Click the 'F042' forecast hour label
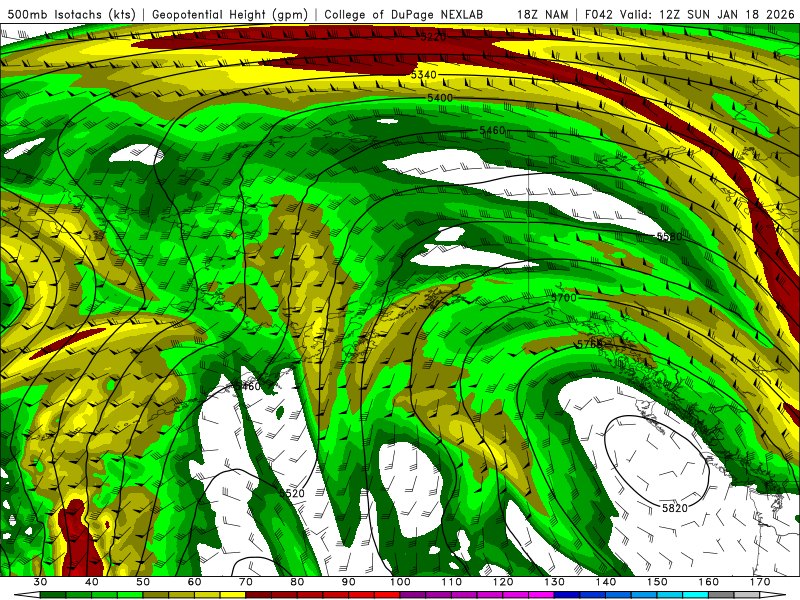 point(599,14)
